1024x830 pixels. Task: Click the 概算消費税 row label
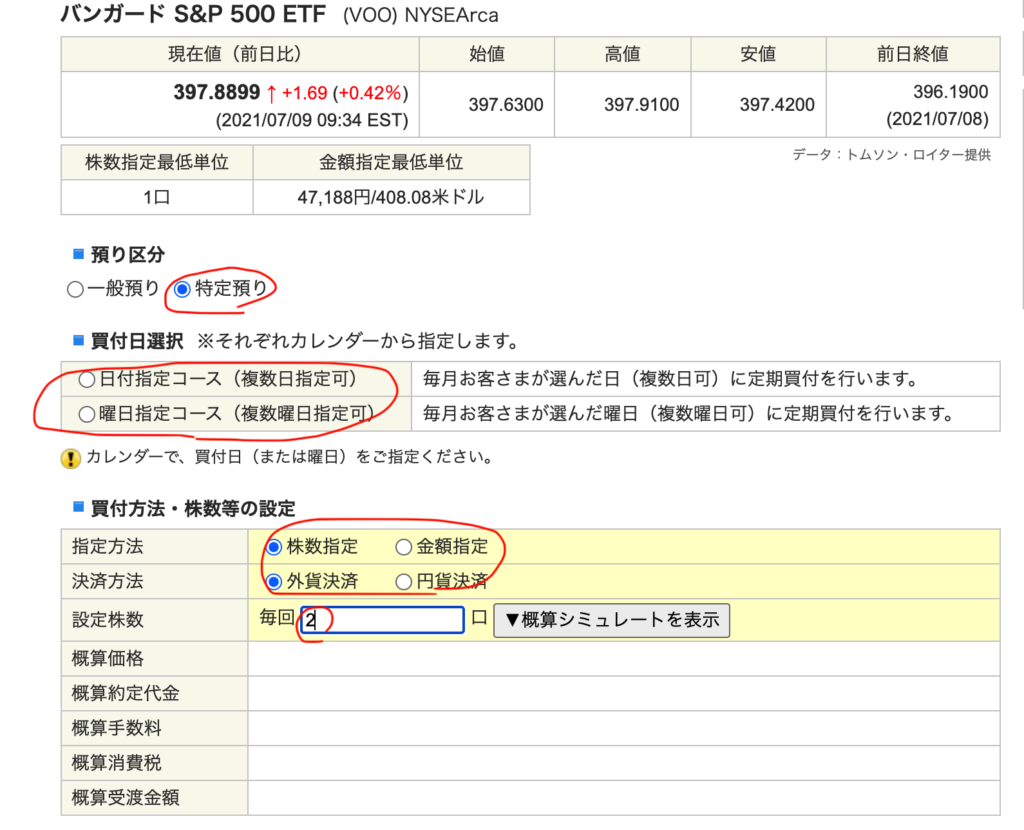(116, 762)
